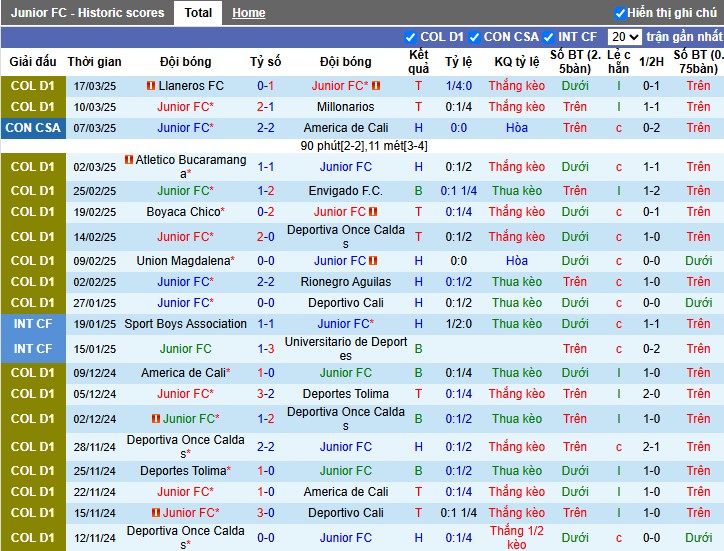The width and height of the screenshot is (724, 551).
Task: Uncheck the CON CSA league filter
Action: 474,37
